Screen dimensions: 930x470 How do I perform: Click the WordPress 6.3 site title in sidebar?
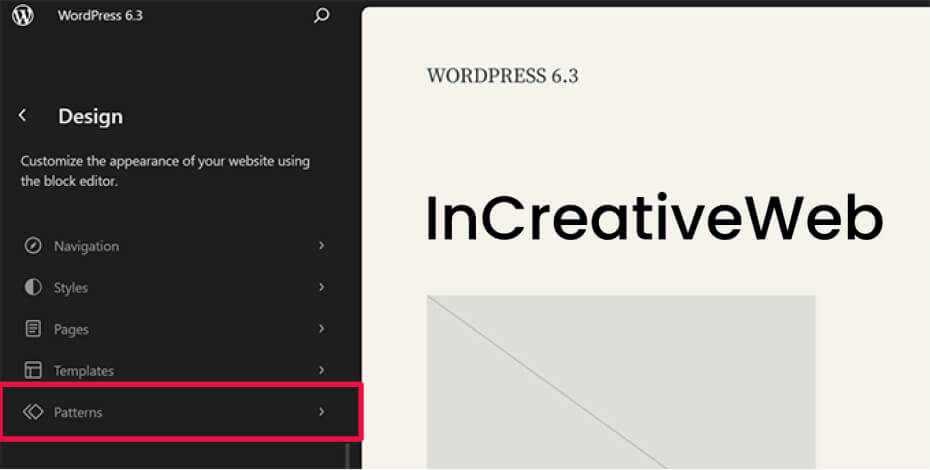100,15
